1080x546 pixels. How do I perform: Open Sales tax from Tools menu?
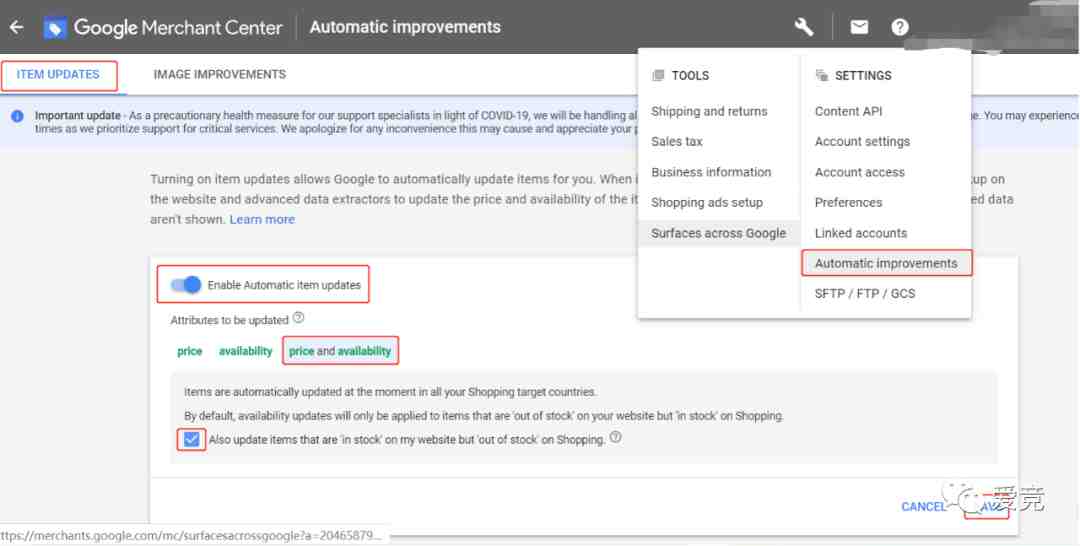677,142
